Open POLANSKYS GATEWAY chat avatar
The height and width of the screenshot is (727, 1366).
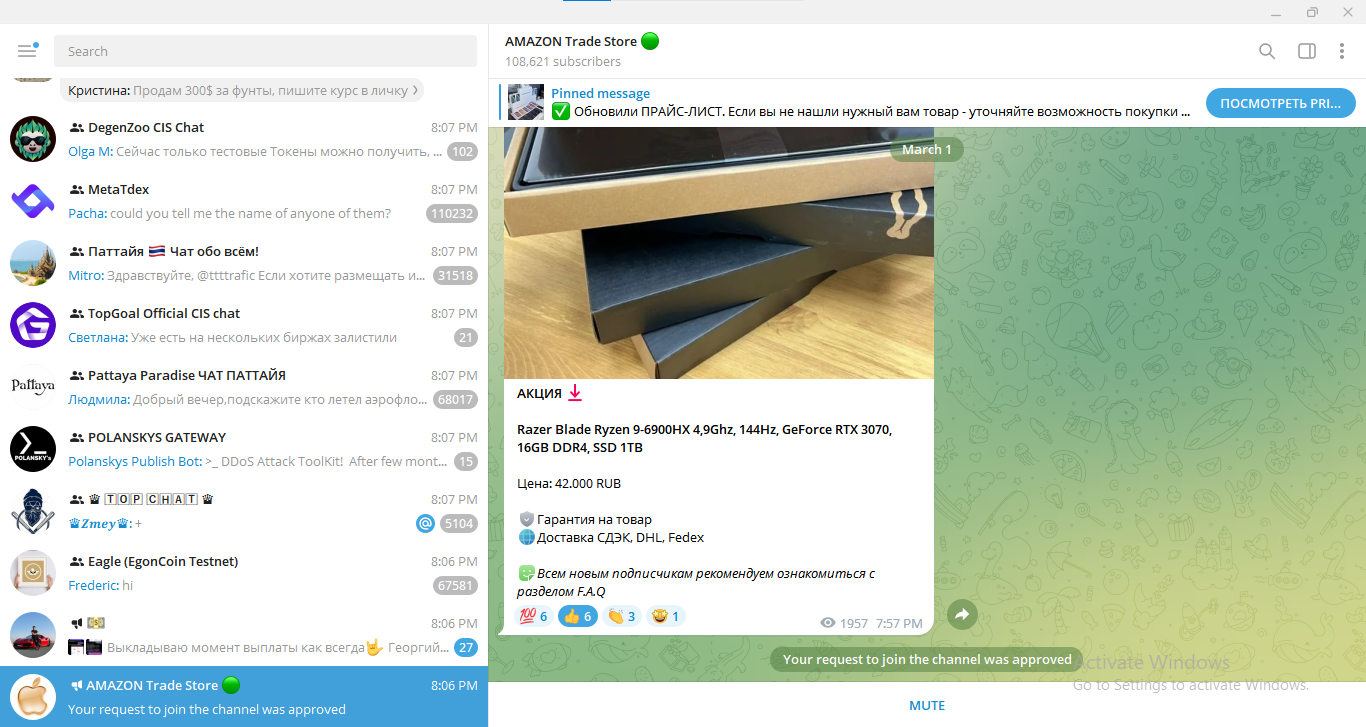tap(33, 449)
